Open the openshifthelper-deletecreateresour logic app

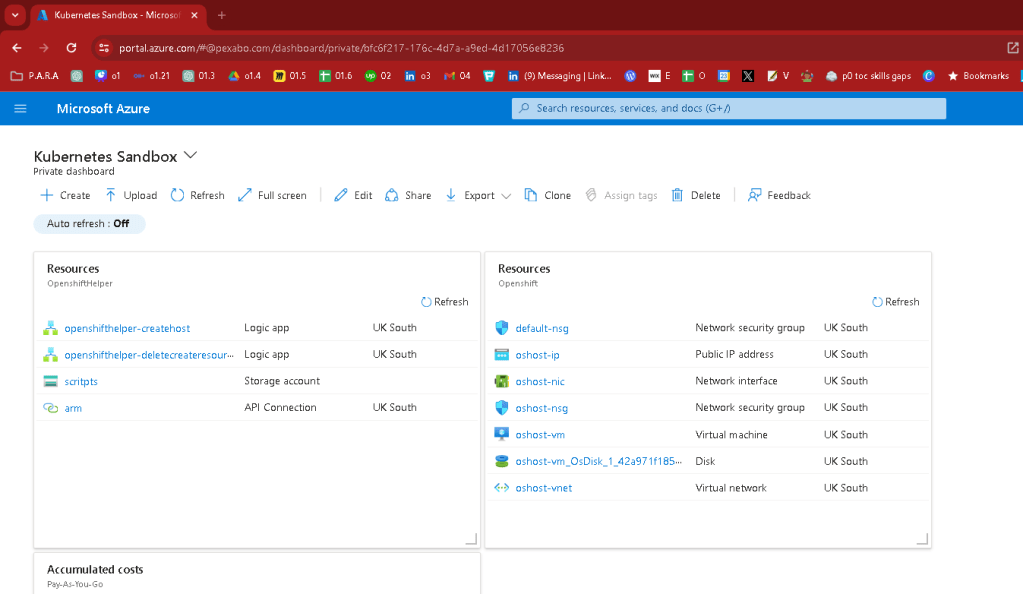[x=149, y=355]
